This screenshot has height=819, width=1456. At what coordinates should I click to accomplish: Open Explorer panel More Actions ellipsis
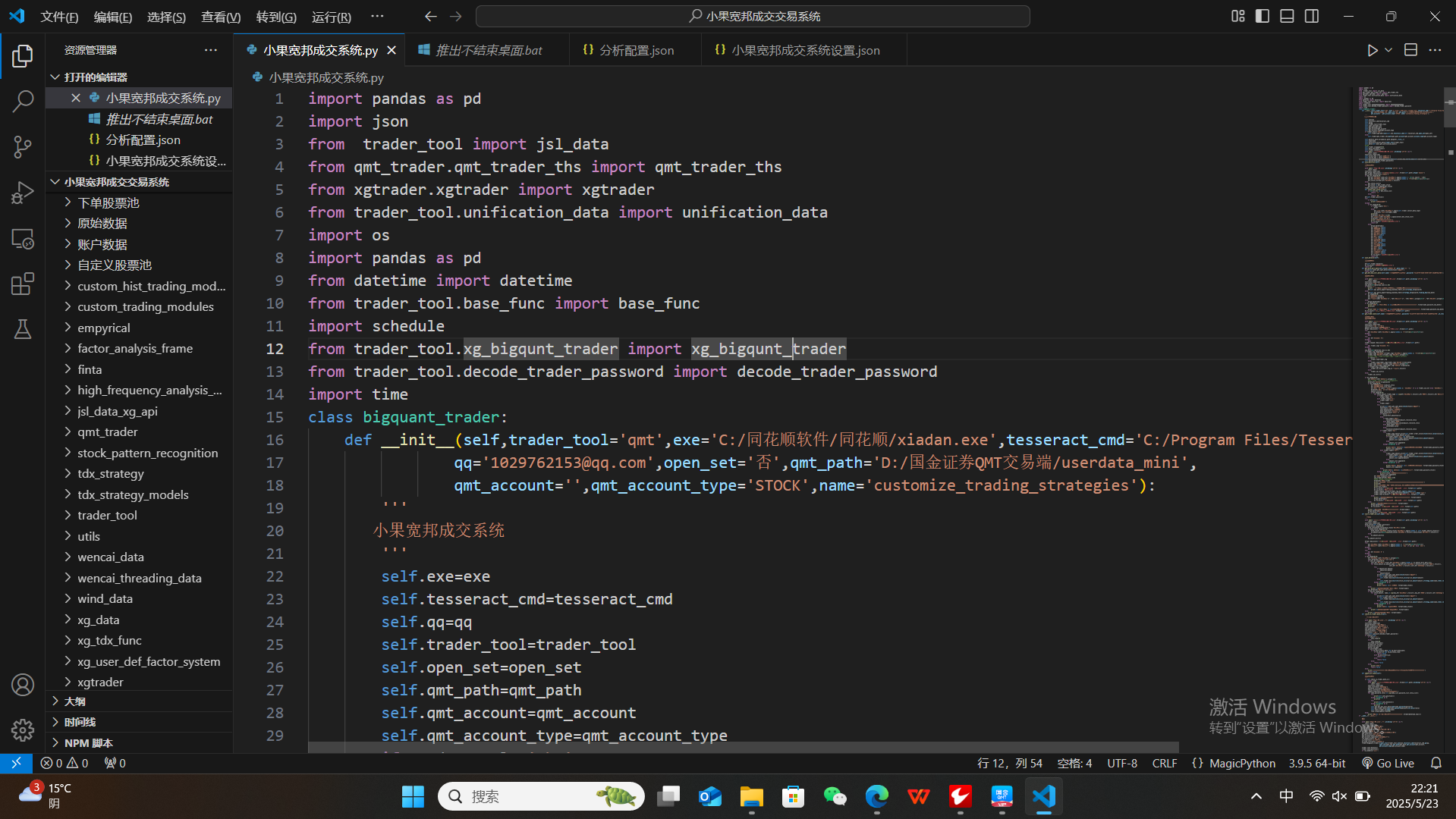coord(211,50)
